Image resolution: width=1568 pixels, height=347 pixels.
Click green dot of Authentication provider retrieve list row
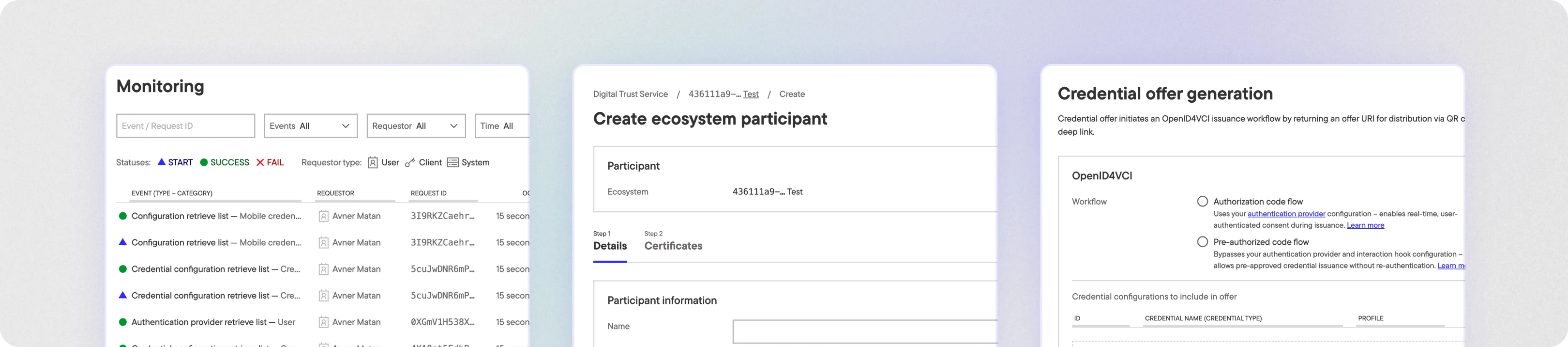122,322
